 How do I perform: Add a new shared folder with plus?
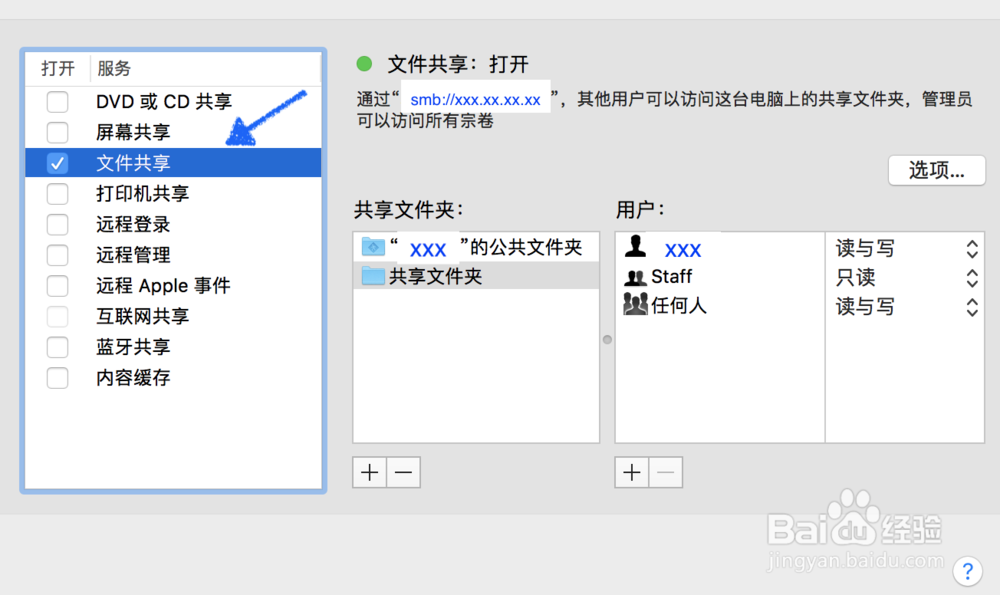point(370,472)
